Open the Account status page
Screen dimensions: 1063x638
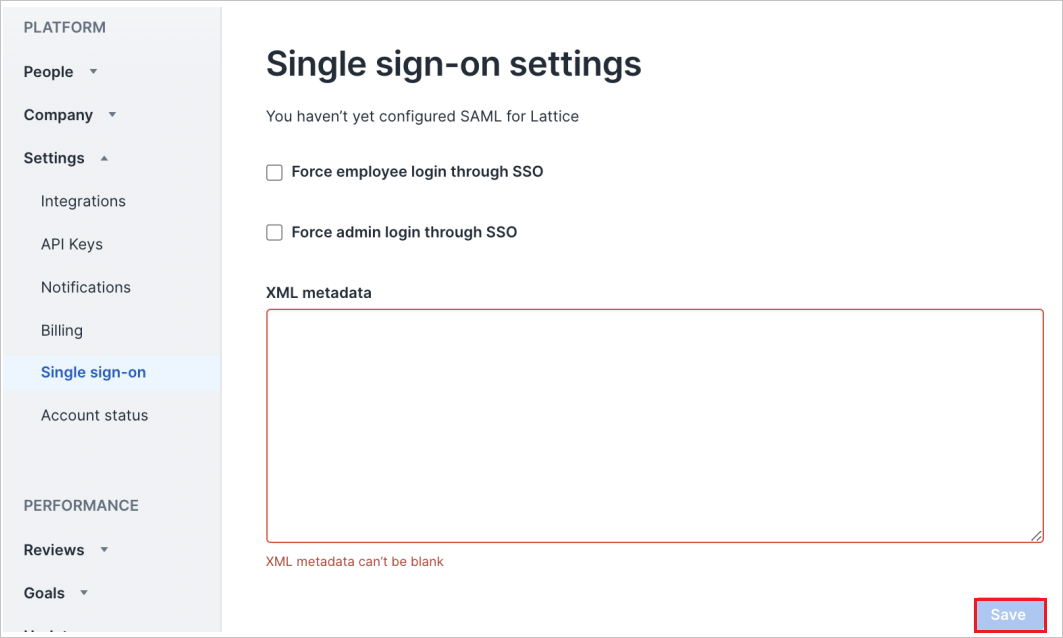[94, 415]
